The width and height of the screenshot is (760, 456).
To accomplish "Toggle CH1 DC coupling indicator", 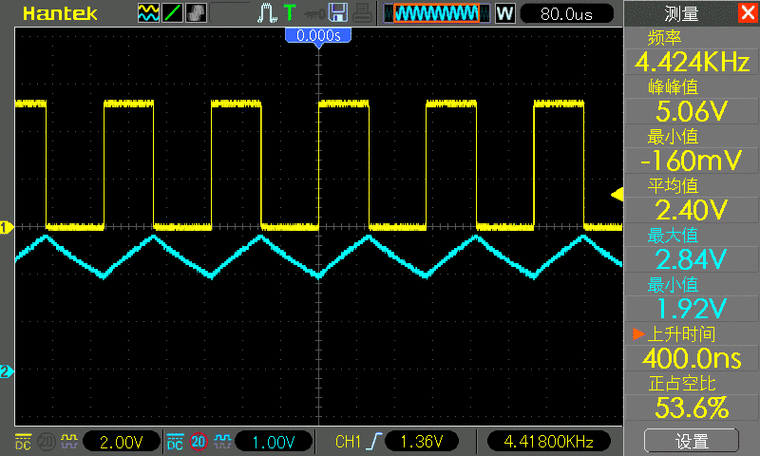I will (22, 441).
